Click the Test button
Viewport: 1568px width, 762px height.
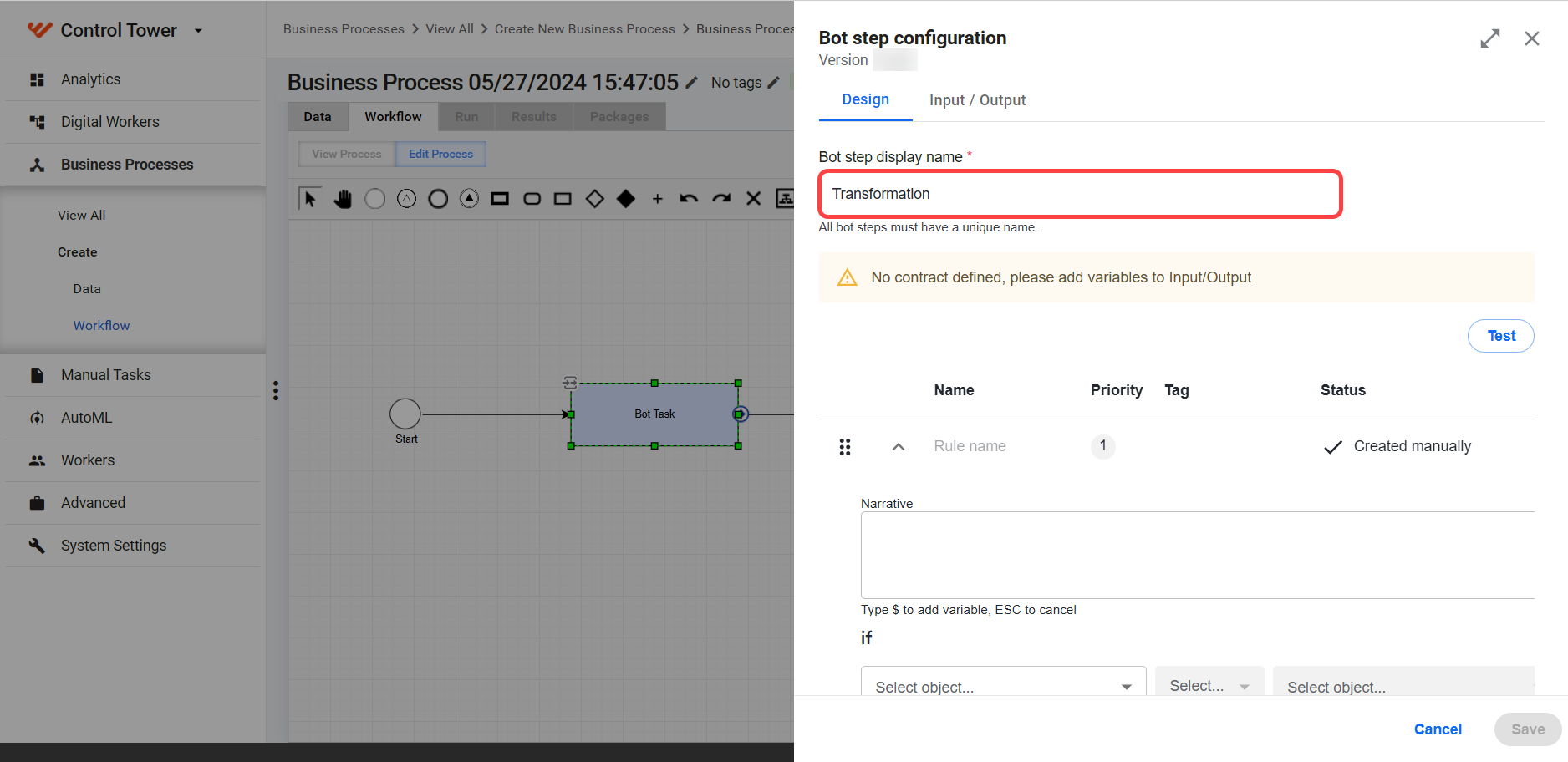[x=1500, y=336]
